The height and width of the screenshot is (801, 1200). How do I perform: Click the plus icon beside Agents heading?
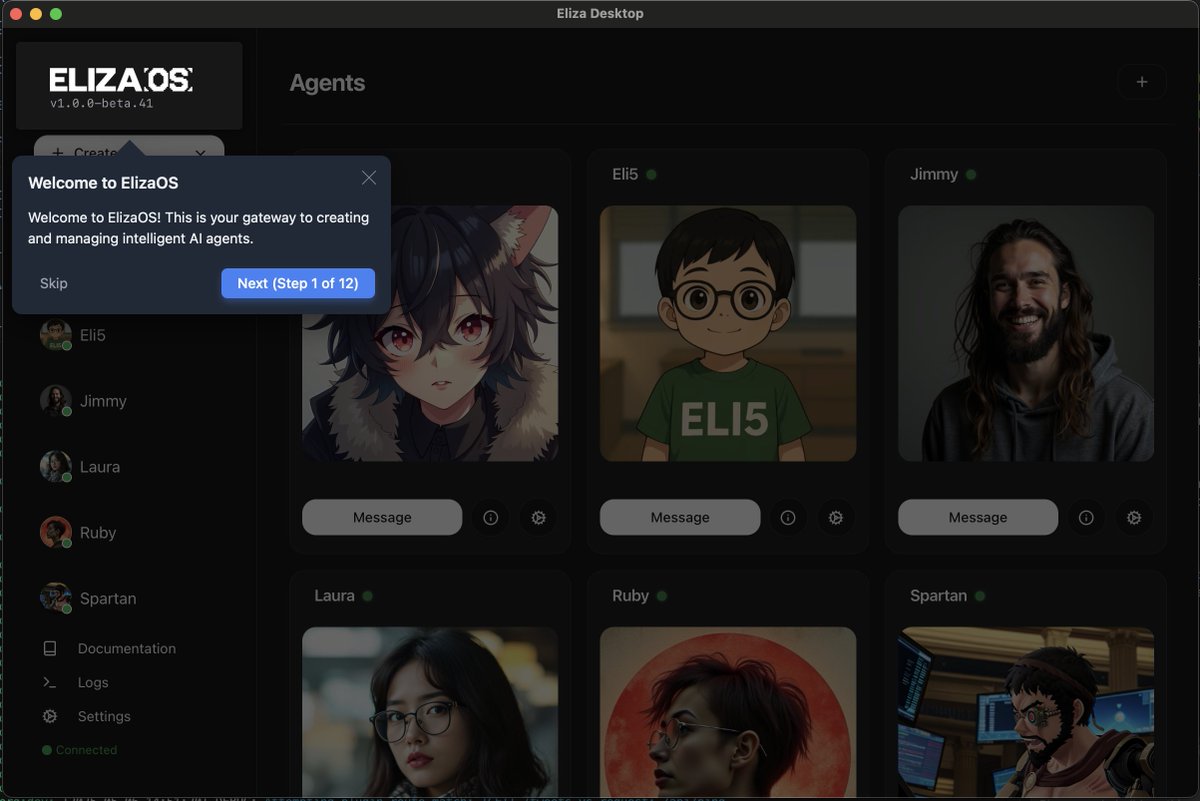click(x=1142, y=82)
